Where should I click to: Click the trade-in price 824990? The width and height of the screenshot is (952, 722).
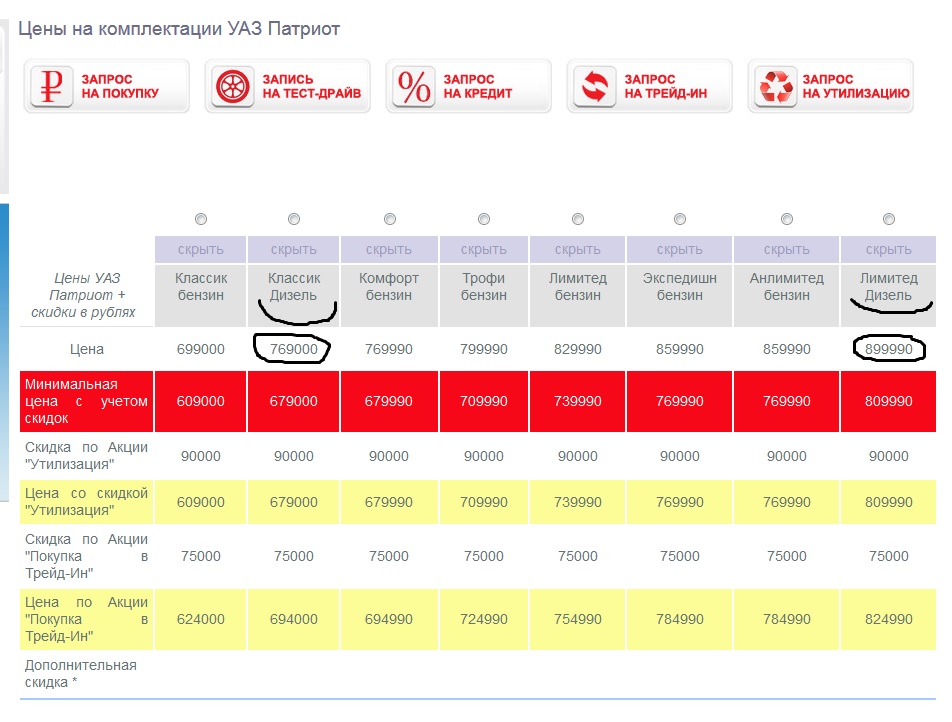coord(888,619)
